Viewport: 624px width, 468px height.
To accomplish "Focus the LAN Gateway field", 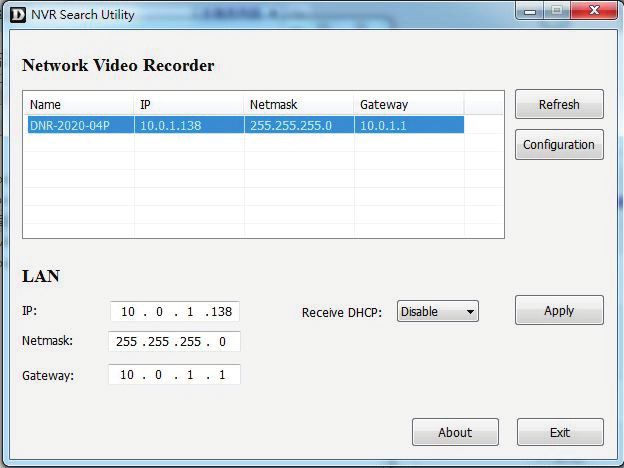I will tap(174, 374).
